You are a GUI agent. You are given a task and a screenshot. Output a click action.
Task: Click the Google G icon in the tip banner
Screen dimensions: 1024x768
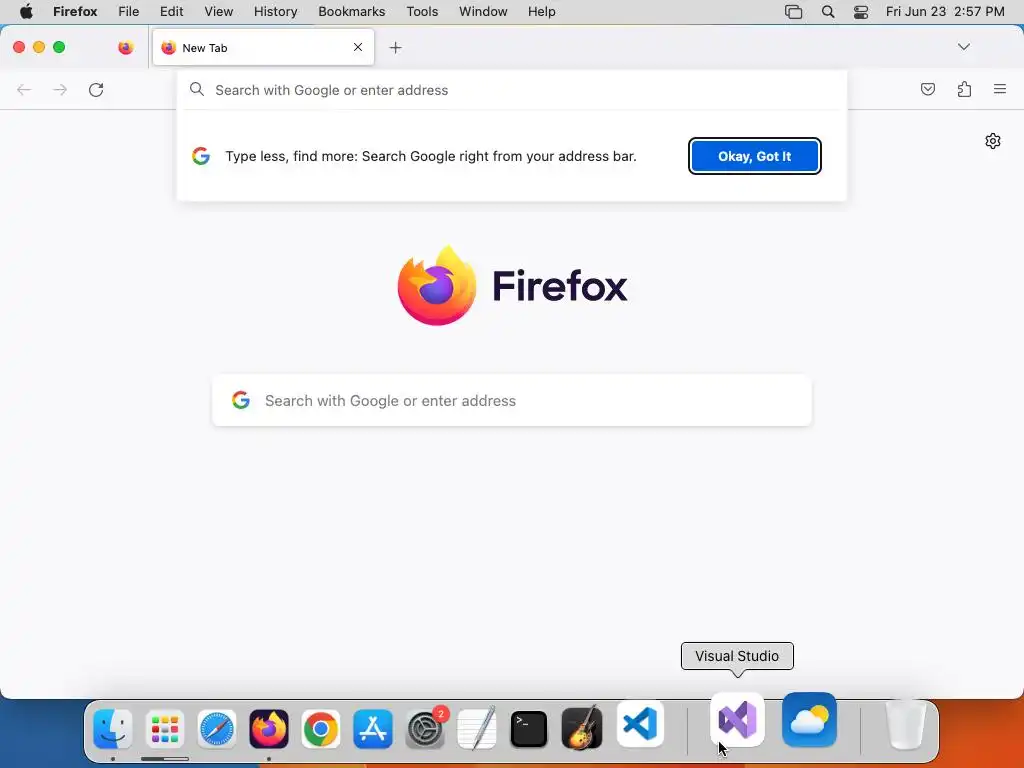coord(201,156)
